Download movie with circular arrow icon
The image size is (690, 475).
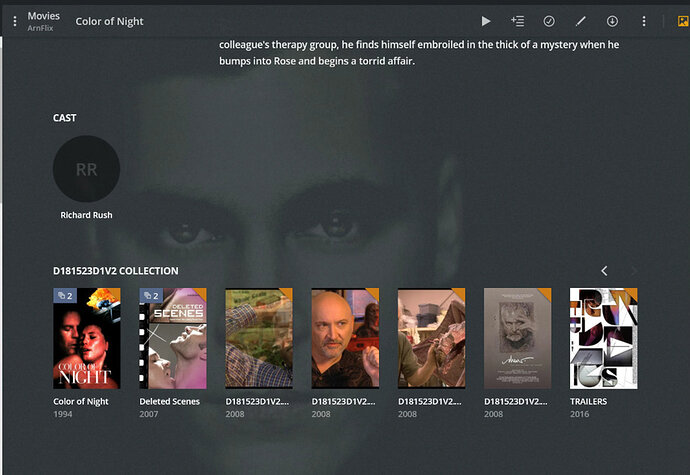click(612, 21)
